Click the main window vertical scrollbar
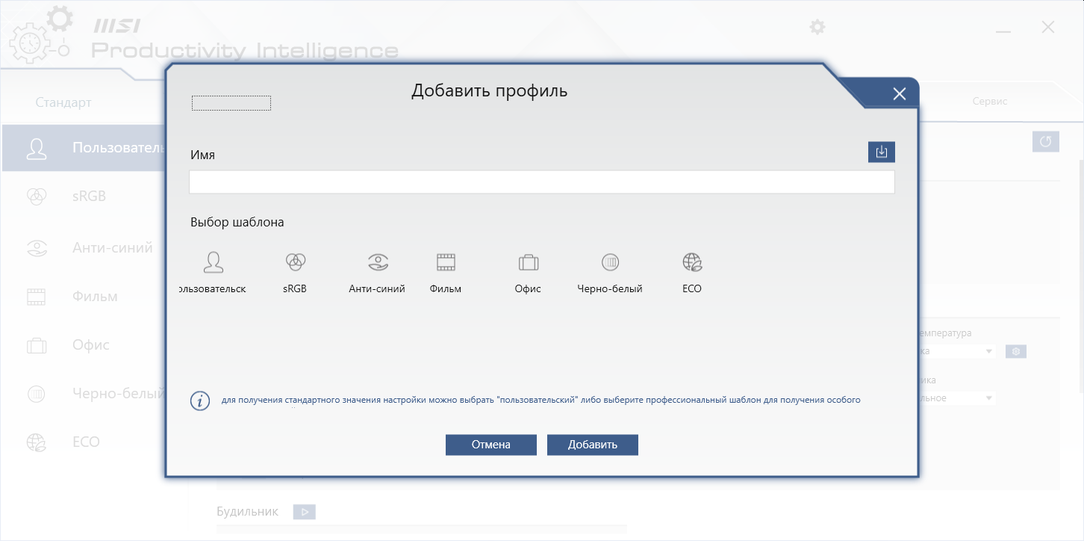Screen dimensions: 1084x541 point(1081,276)
